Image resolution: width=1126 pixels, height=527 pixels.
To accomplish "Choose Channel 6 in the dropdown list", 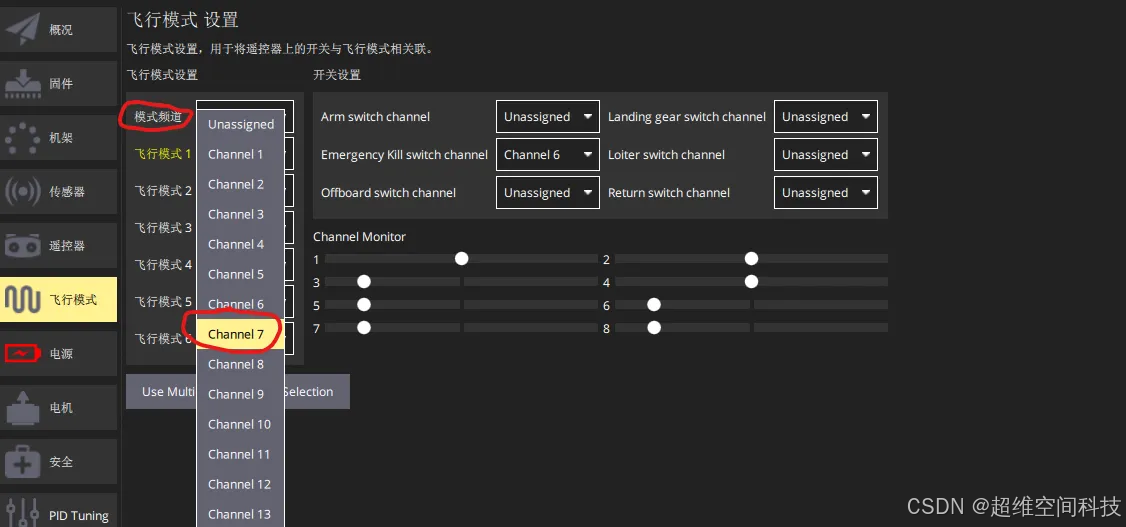I will tap(241, 304).
